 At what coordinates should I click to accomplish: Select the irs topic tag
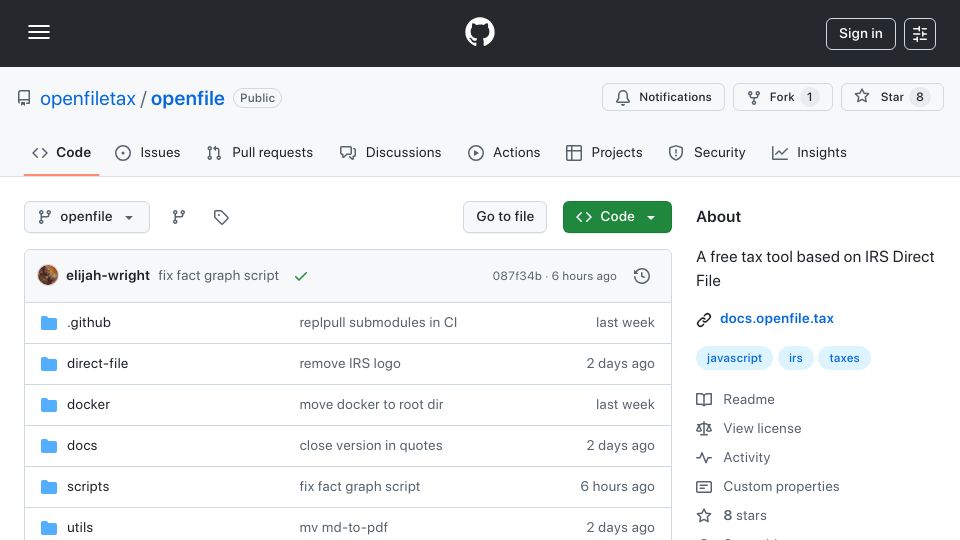click(x=795, y=358)
